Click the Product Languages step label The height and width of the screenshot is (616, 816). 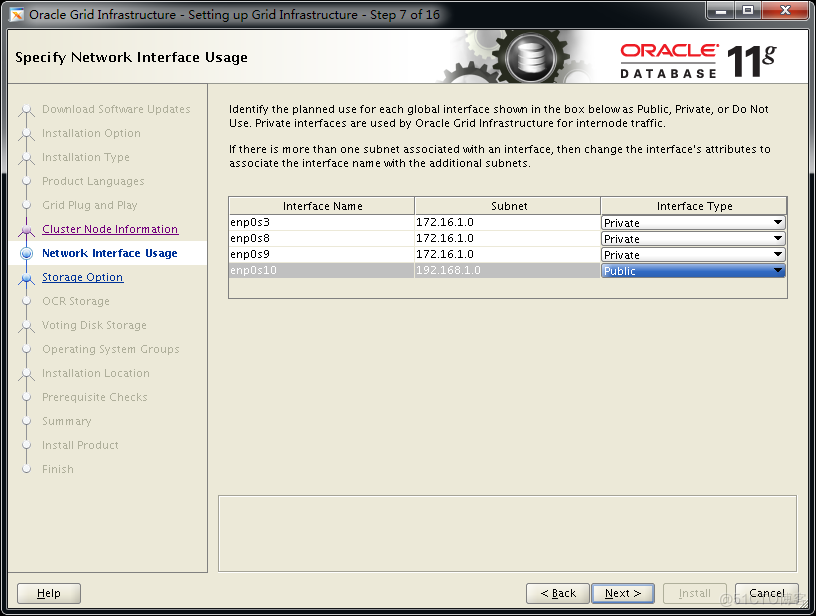tap(93, 181)
